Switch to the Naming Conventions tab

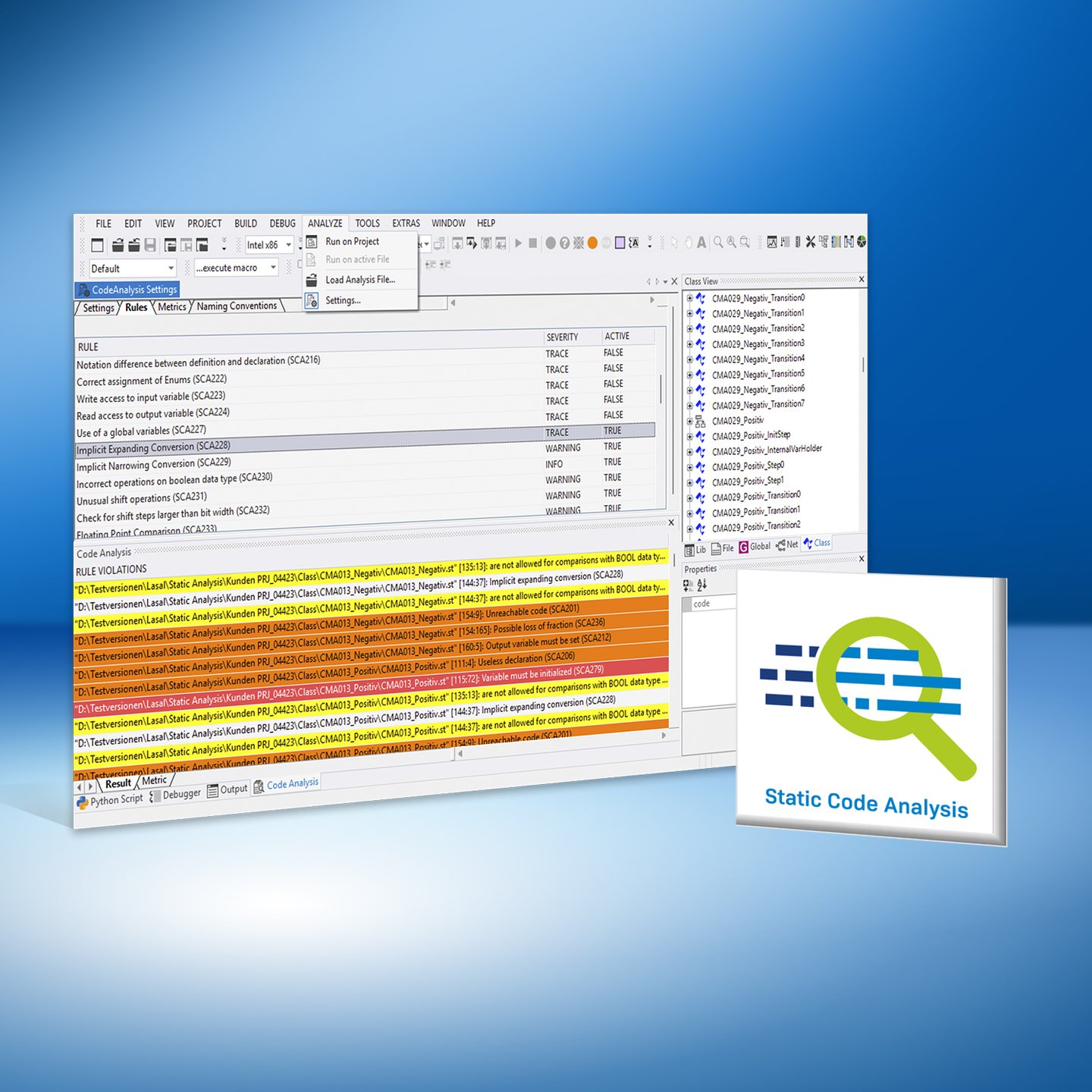coord(237,306)
